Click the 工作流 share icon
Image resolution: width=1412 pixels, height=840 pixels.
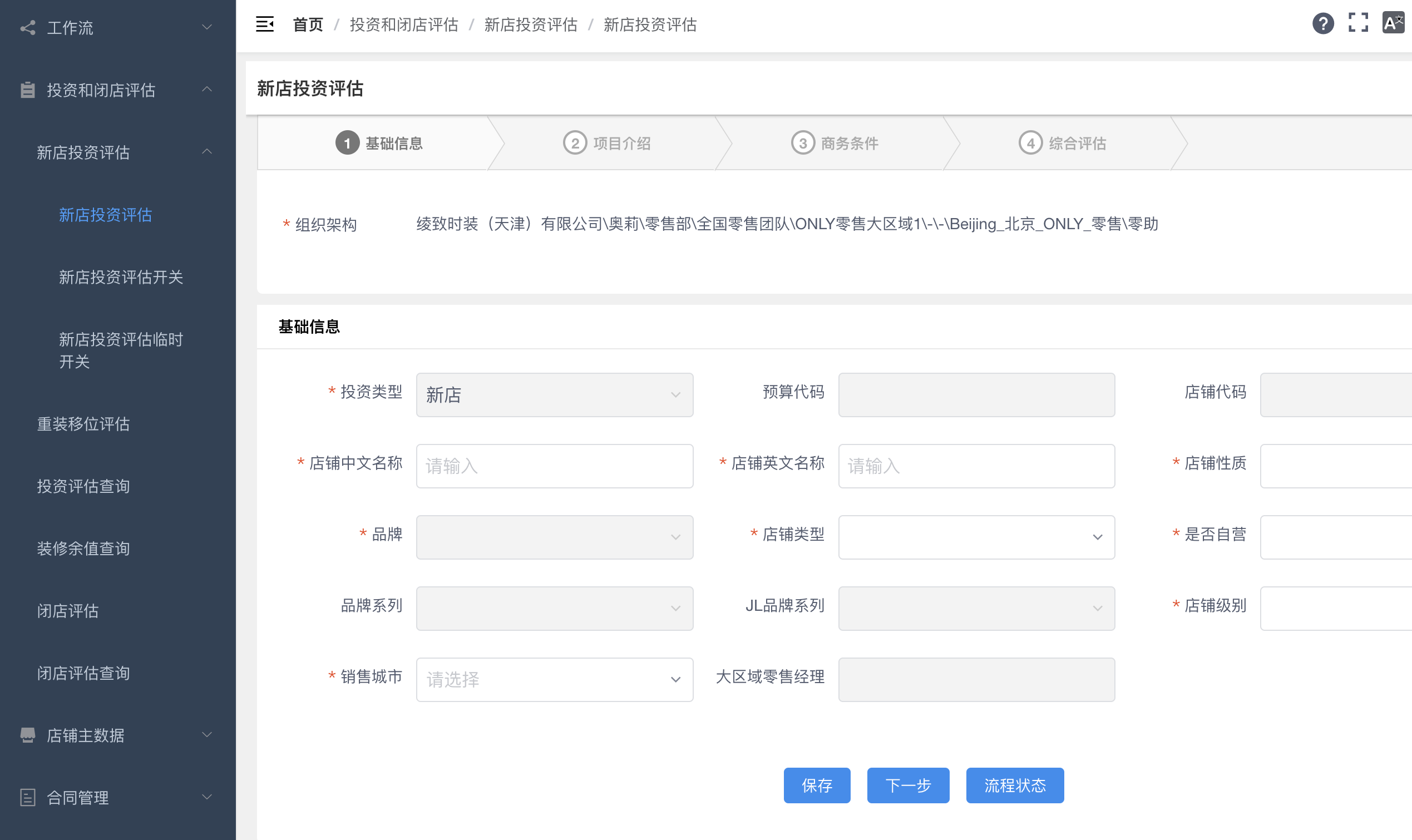(x=28, y=28)
